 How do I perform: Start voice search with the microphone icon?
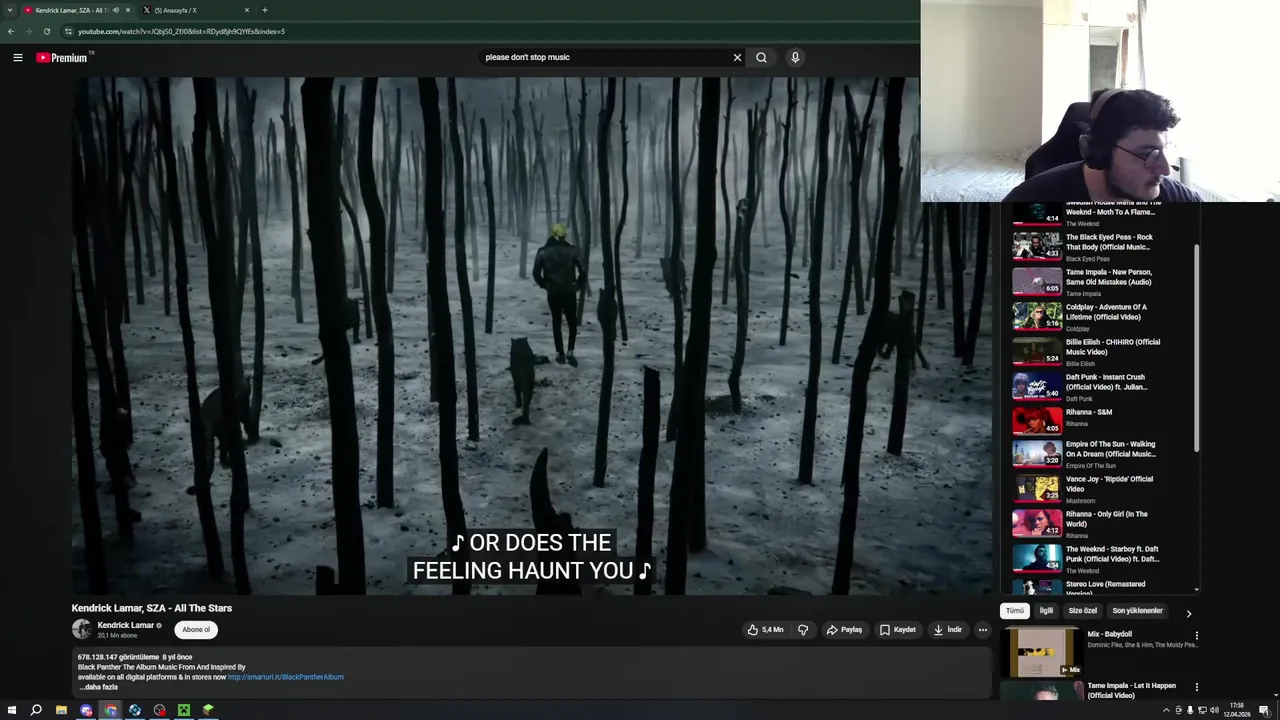click(x=795, y=57)
